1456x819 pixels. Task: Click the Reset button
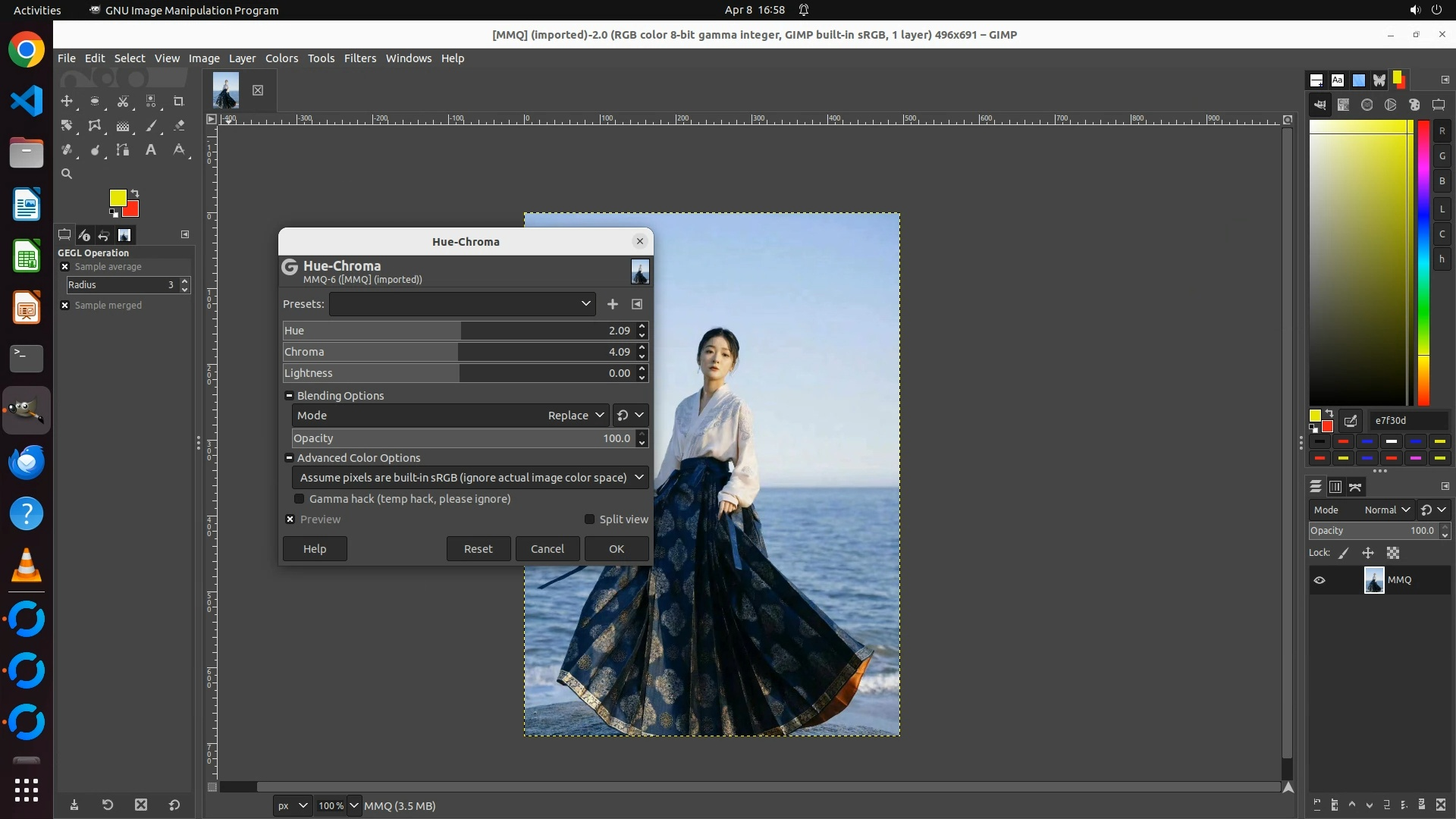(478, 549)
